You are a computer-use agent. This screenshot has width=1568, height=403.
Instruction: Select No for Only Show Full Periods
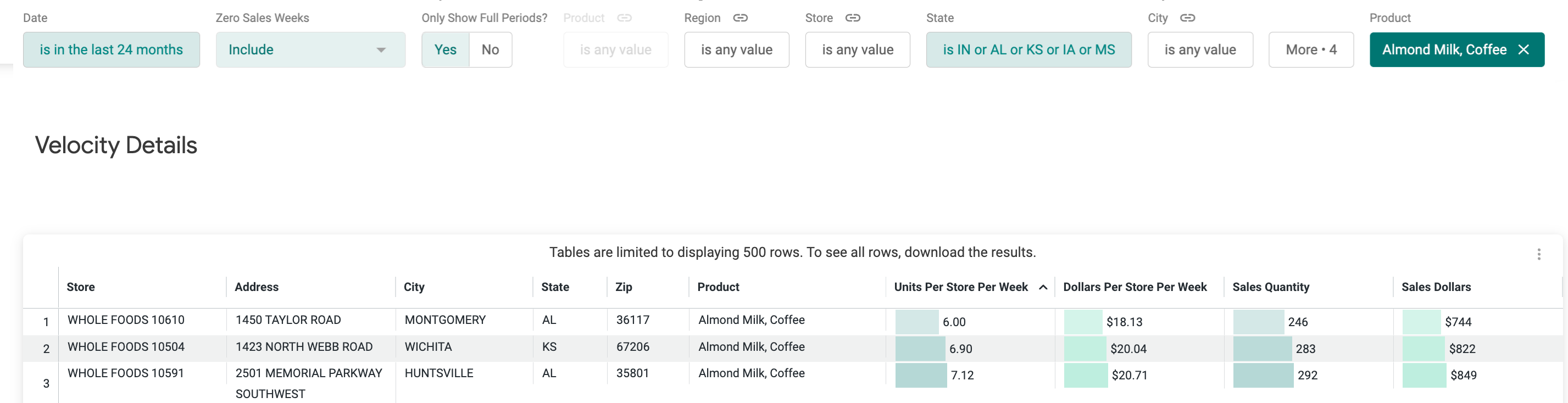pos(490,50)
